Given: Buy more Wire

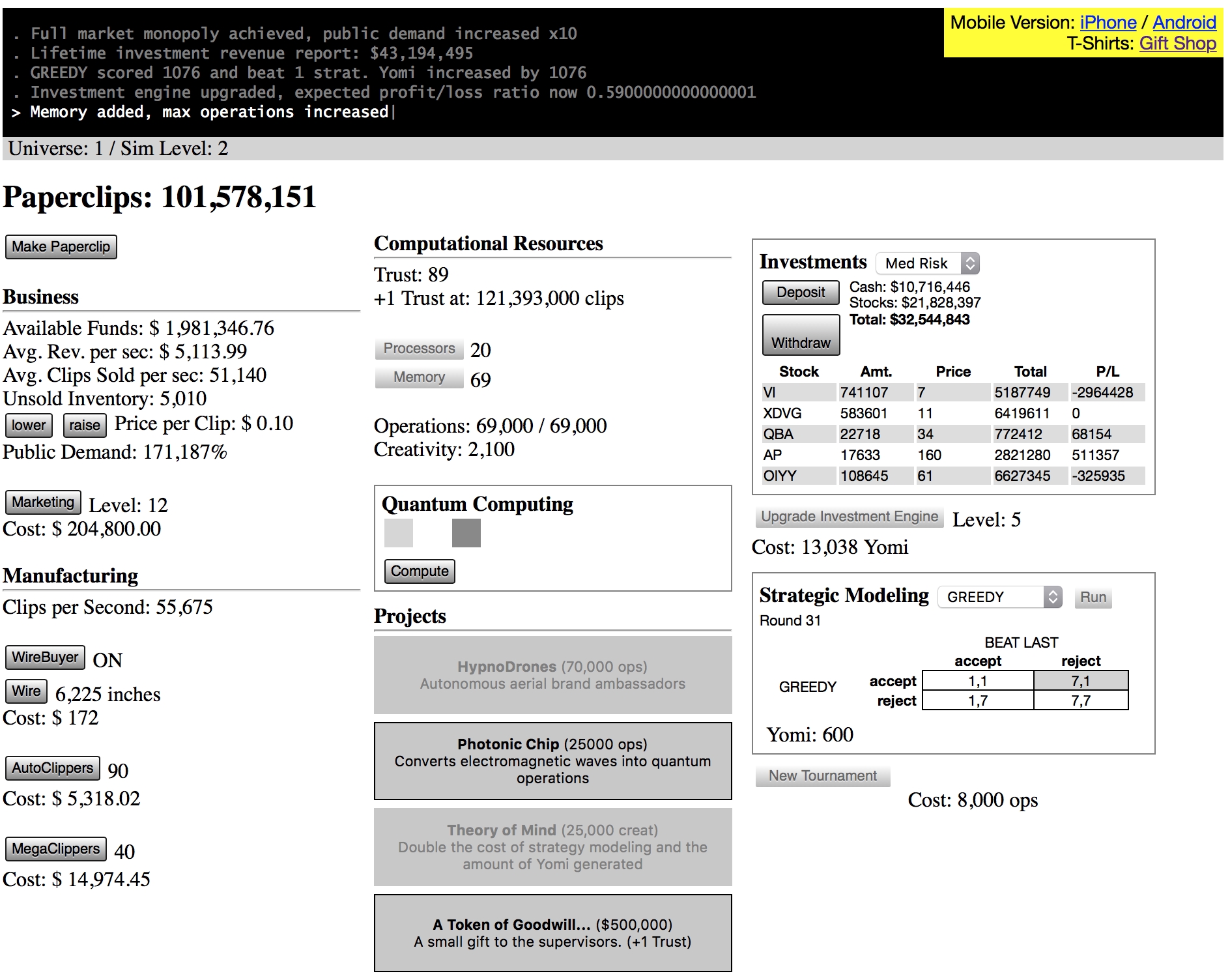Looking at the screenshot, I should pos(26,691).
